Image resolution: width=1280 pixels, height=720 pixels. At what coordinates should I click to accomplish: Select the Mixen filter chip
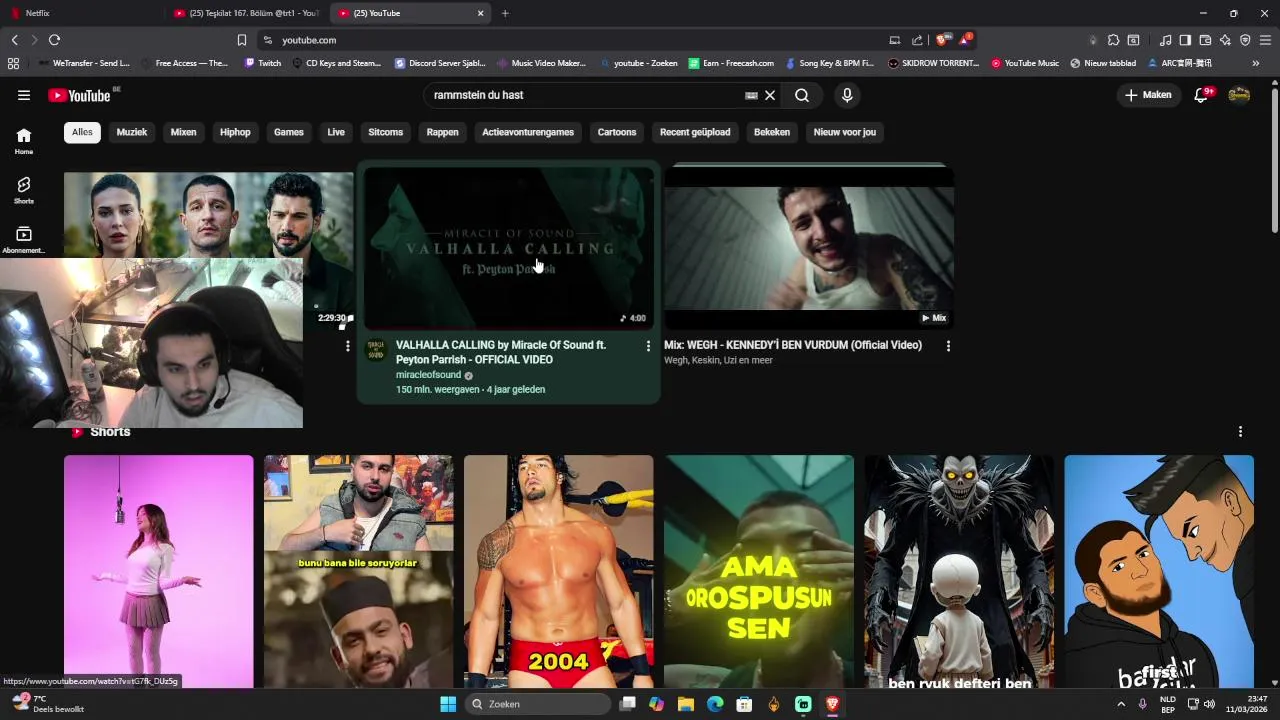pyautogui.click(x=184, y=132)
